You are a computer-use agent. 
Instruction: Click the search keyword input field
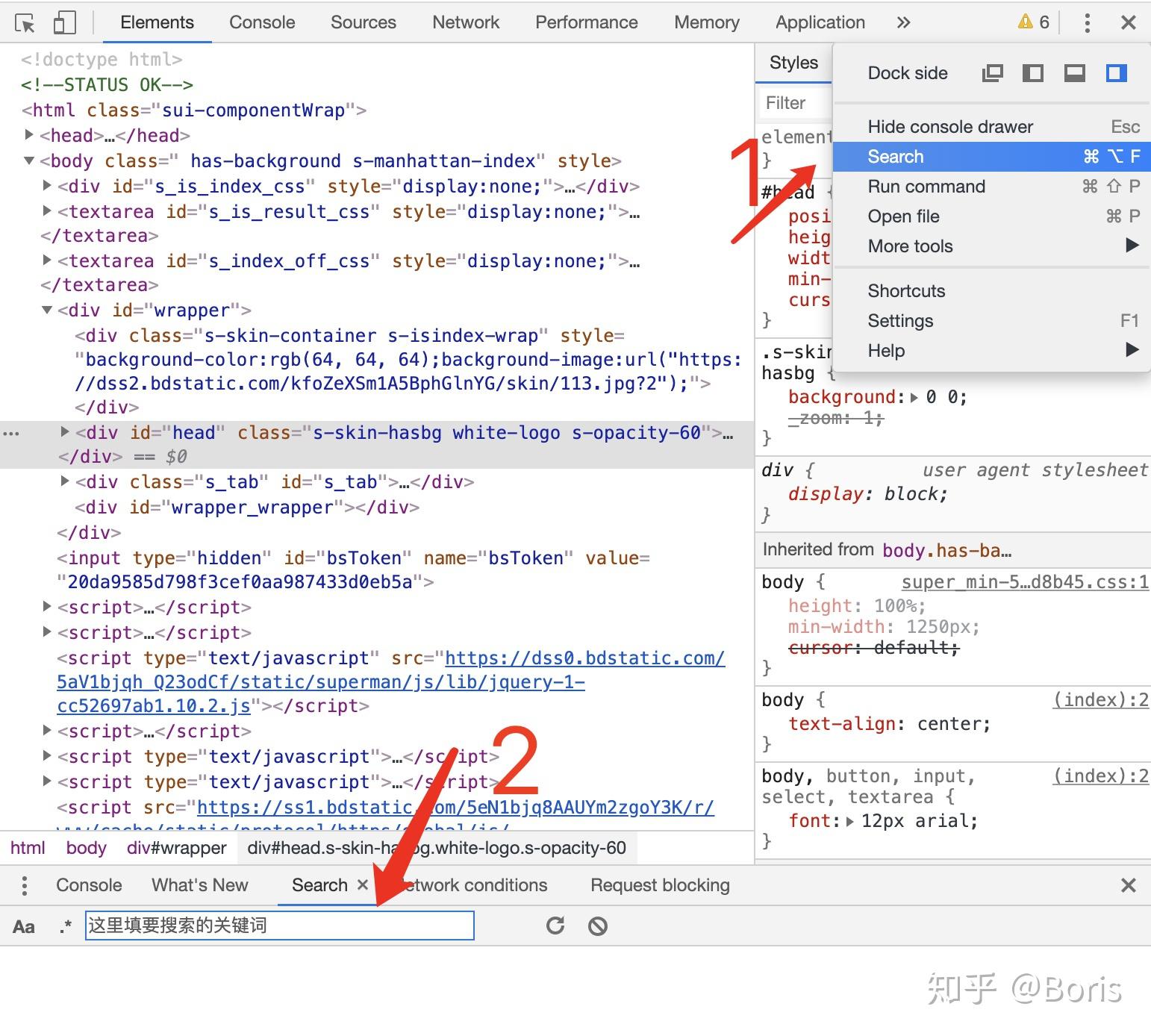pyautogui.click(x=279, y=926)
